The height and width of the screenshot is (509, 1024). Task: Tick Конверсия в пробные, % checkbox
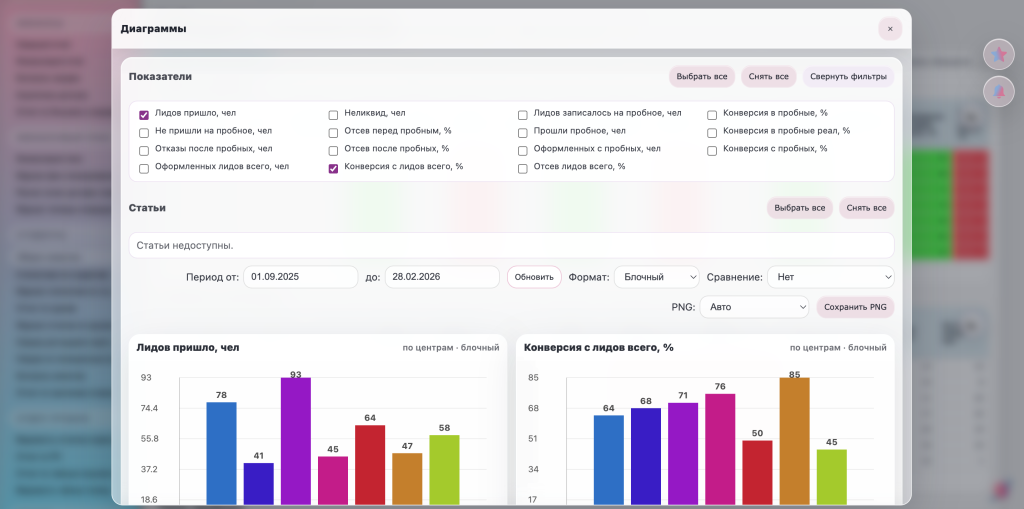(x=712, y=114)
